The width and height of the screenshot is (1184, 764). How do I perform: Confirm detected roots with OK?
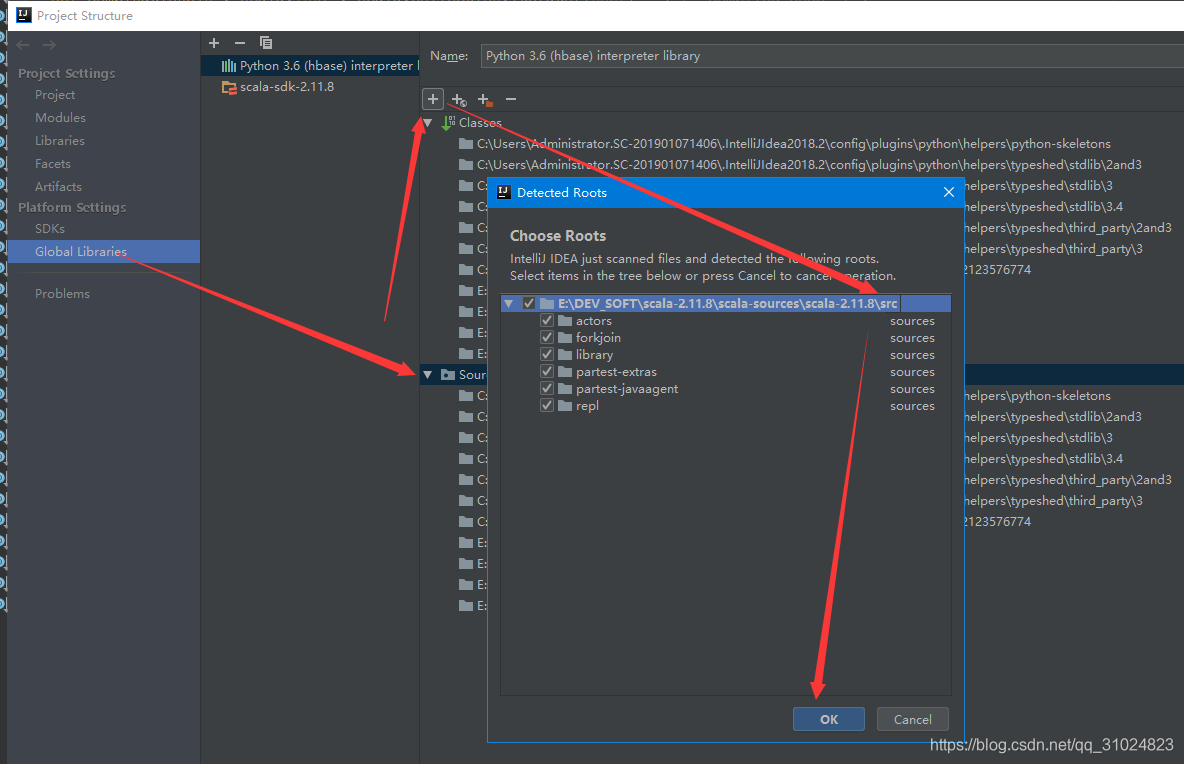(x=828, y=719)
